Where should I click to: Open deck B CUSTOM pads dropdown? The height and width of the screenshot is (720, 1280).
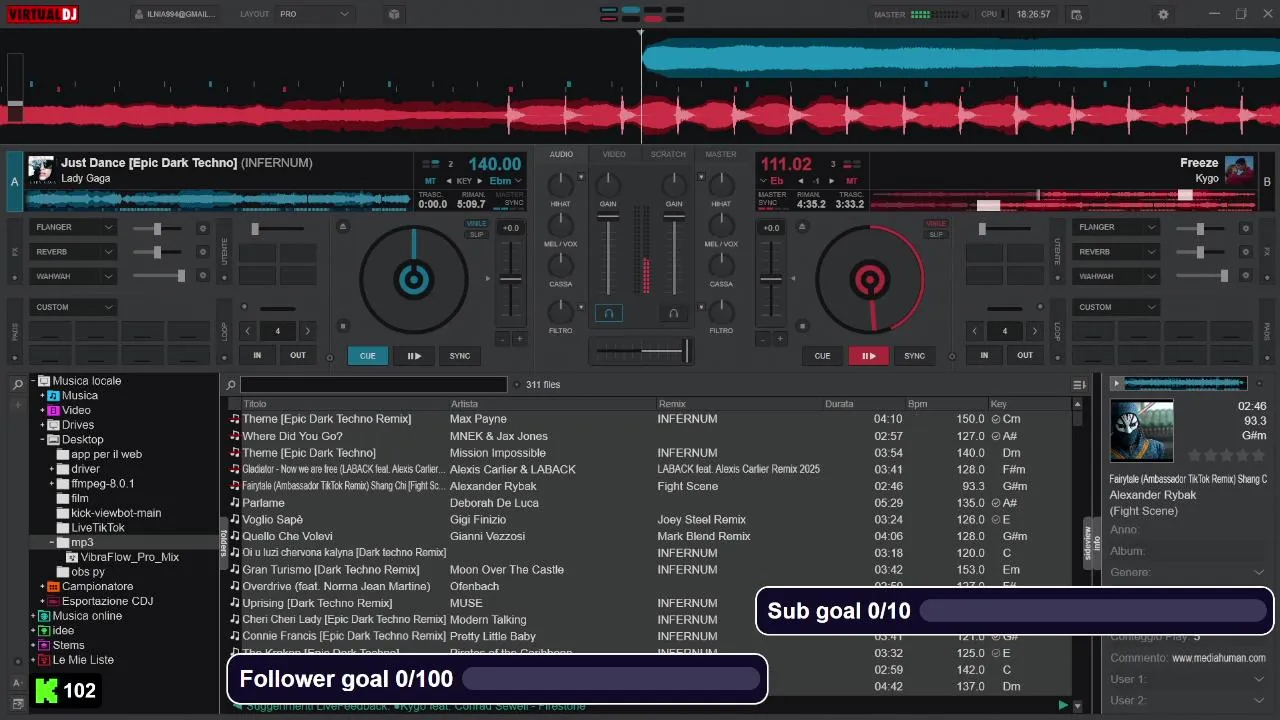coord(1116,307)
